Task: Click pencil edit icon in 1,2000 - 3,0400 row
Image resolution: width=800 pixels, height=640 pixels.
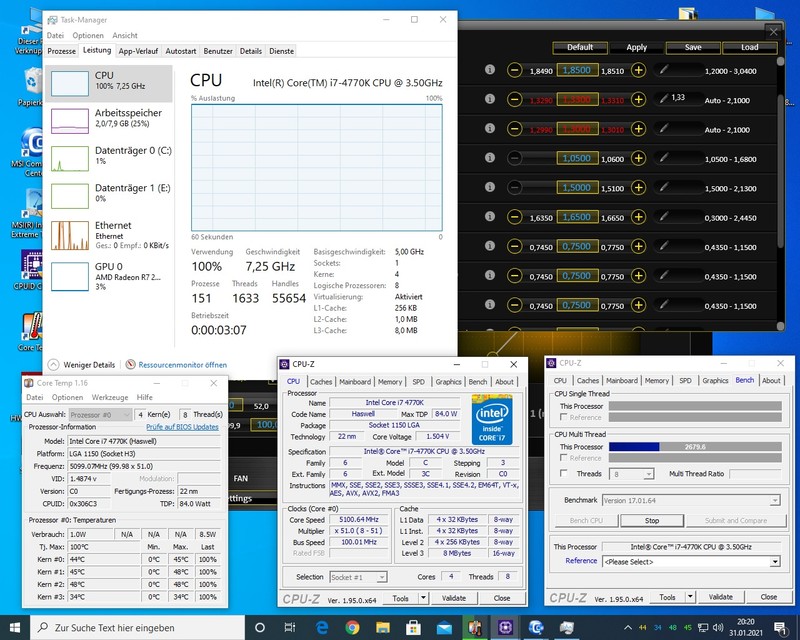Action: coord(664,69)
